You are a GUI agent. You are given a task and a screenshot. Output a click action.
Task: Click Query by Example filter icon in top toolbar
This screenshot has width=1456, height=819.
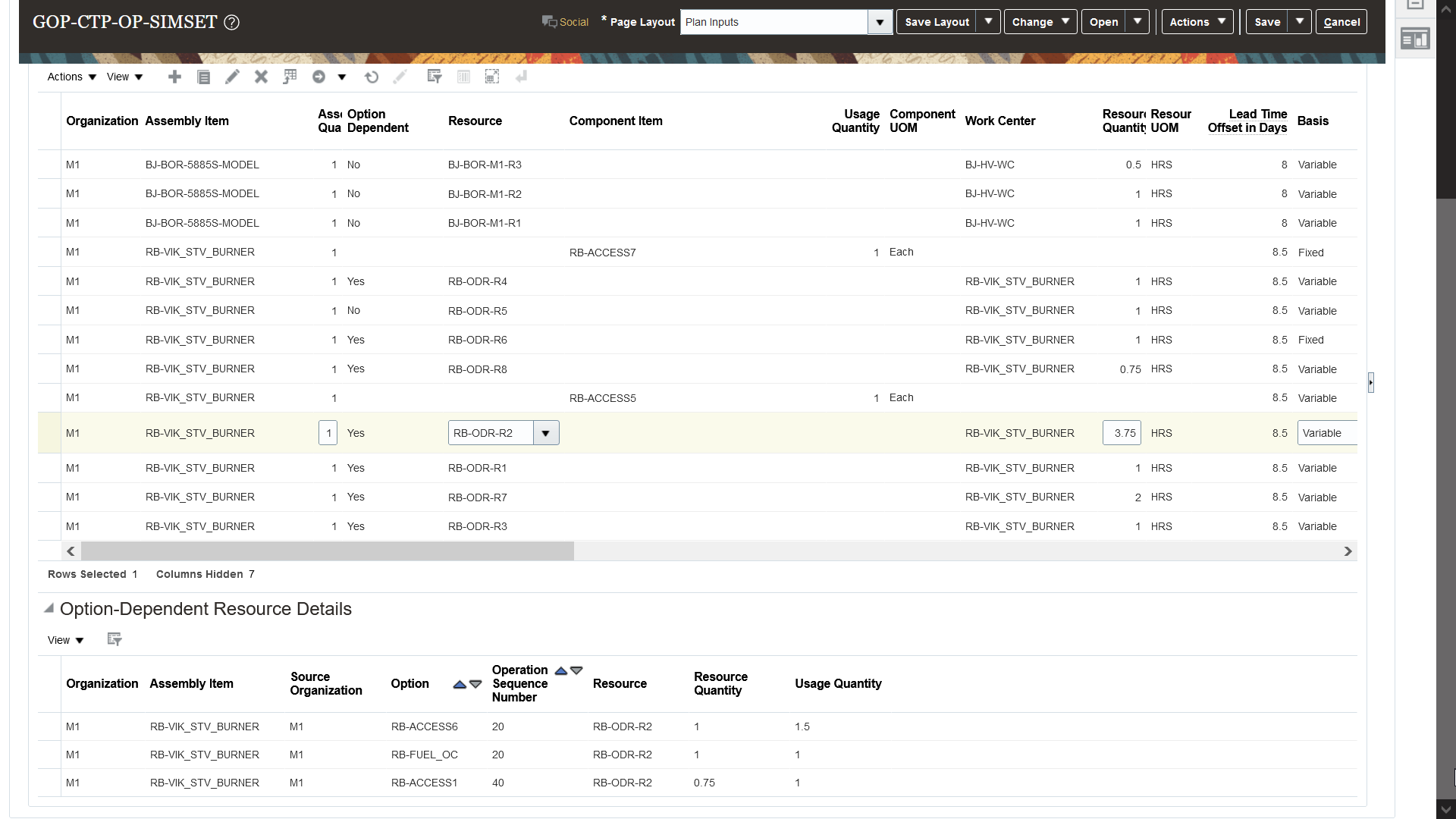pyautogui.click(x=435, y=77)
